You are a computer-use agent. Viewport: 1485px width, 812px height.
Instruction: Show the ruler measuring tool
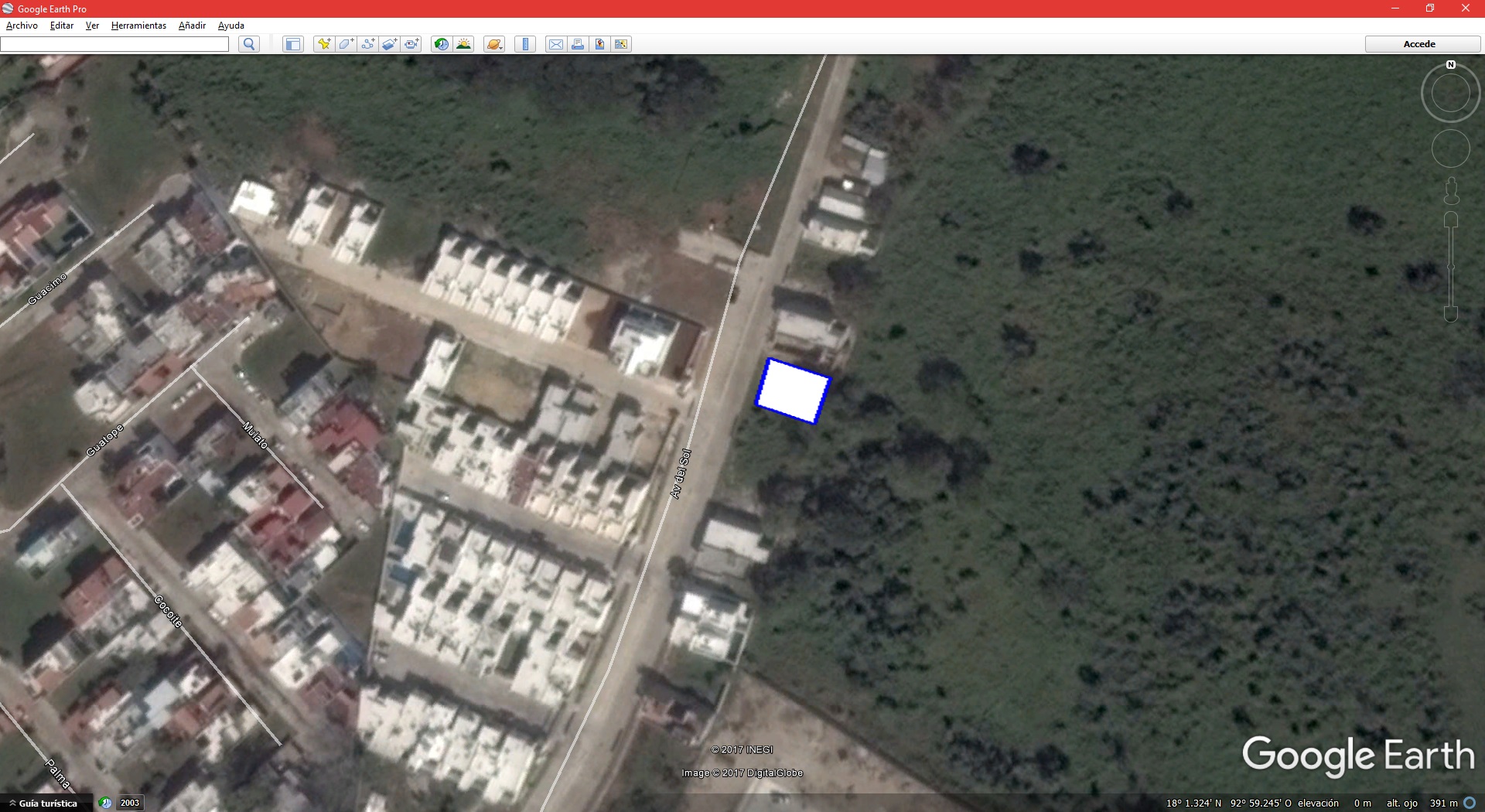(525, 44)
